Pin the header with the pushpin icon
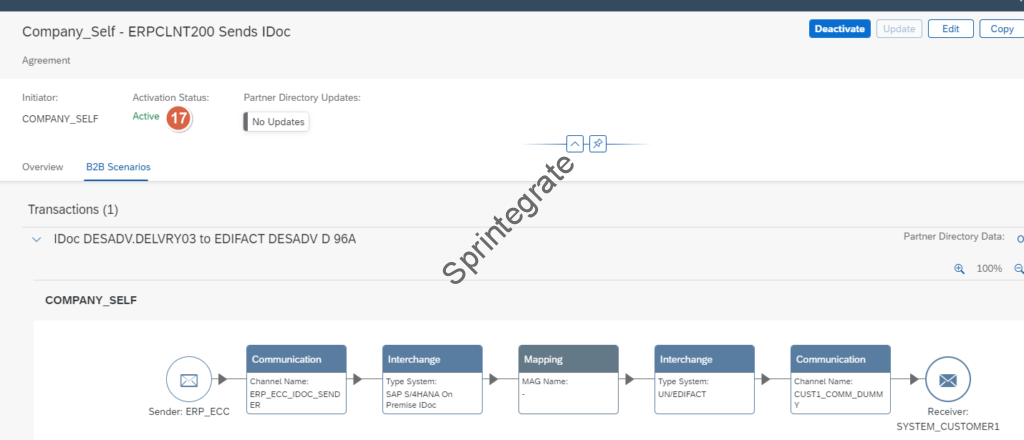The height and width of the screenshot is (440, 1024). pyautogui.click(x=597, y=144)
